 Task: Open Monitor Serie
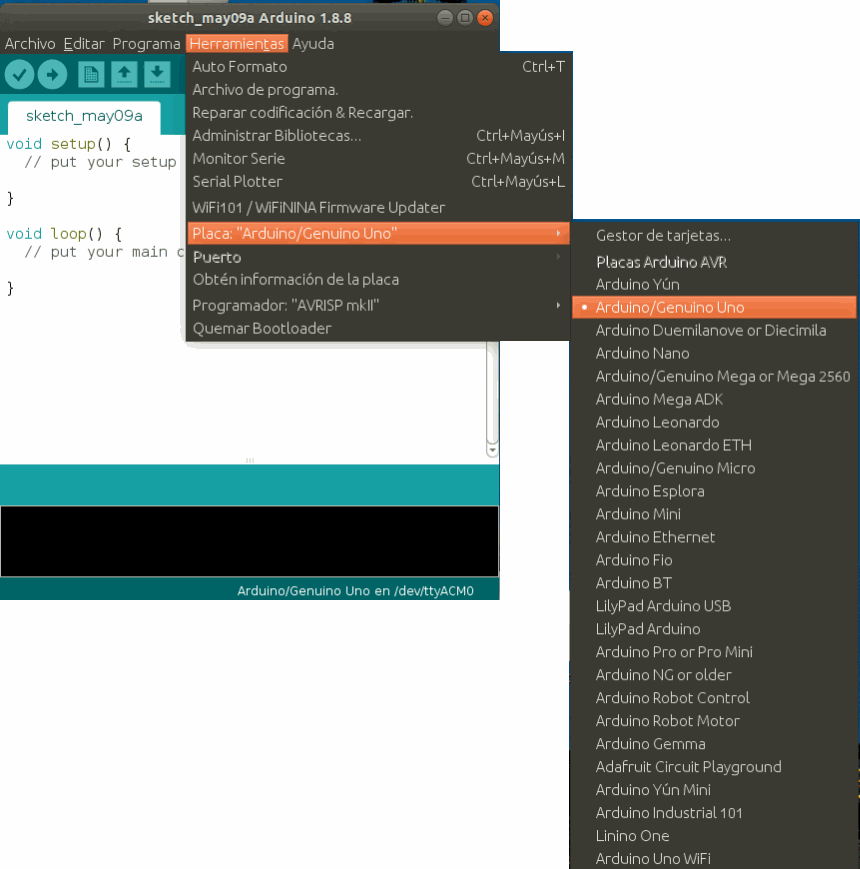[378, 159]
